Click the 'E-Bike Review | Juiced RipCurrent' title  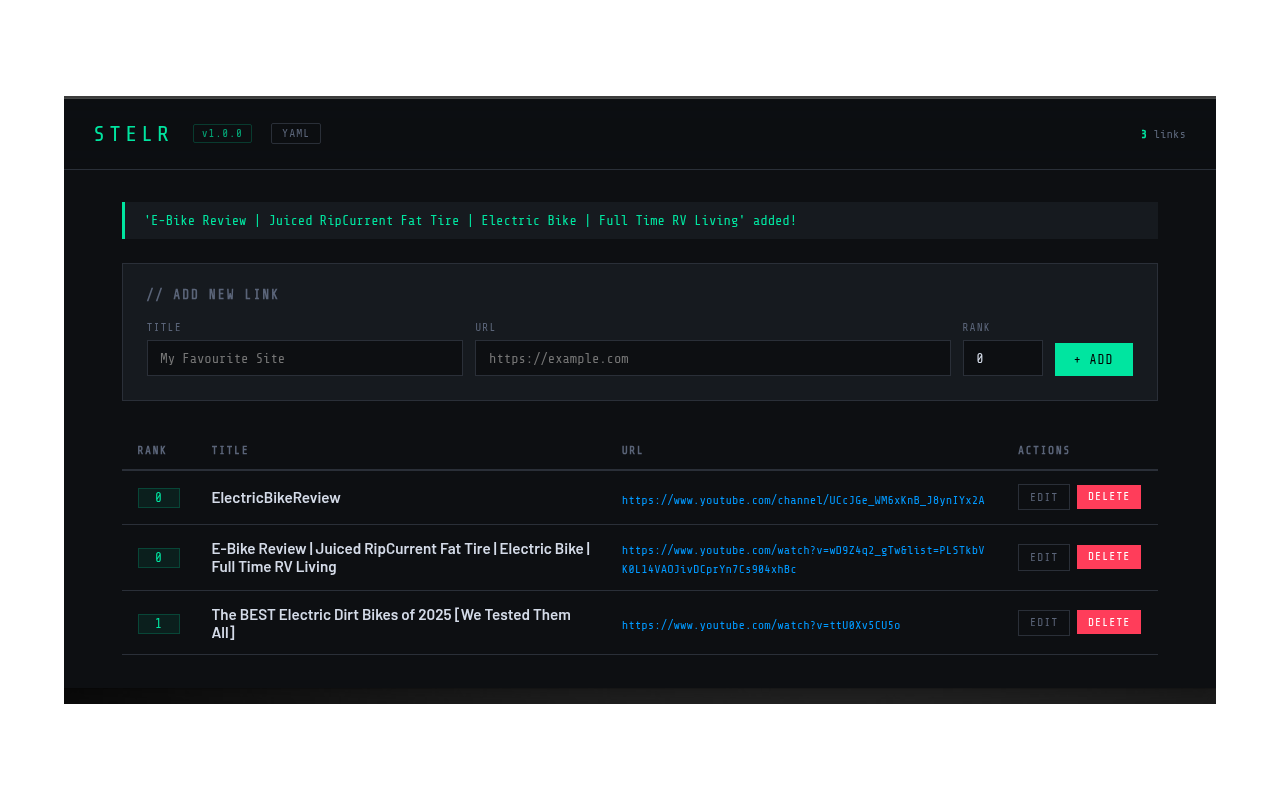coord(401,558)
